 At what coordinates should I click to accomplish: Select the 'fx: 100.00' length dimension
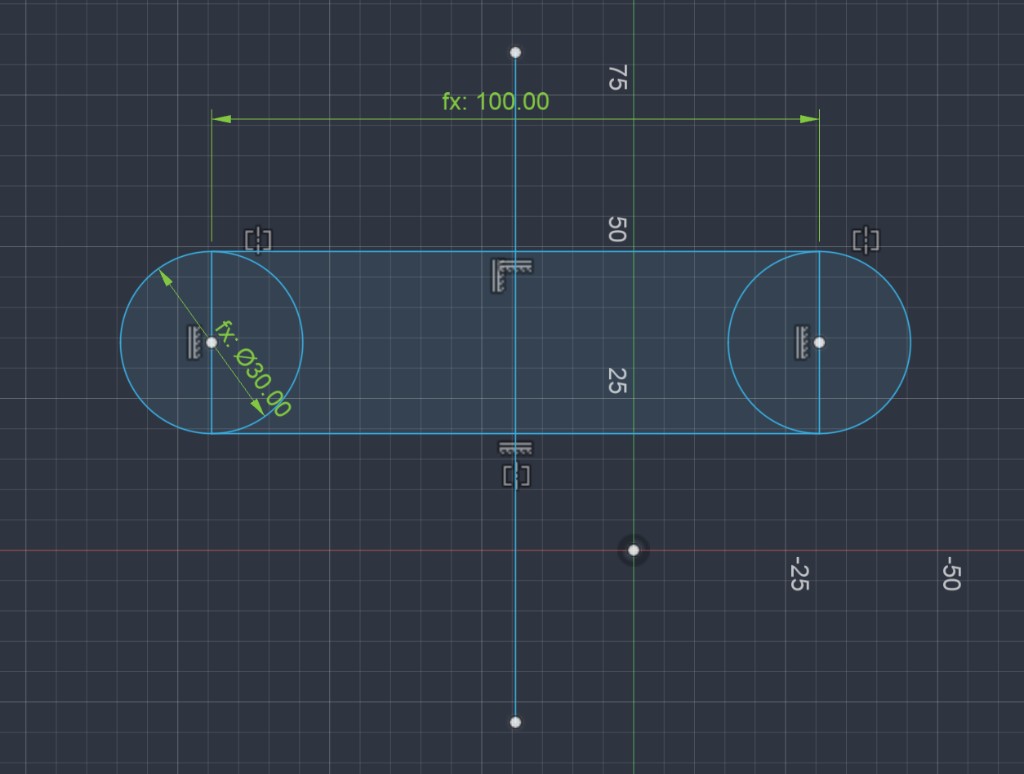496,101
